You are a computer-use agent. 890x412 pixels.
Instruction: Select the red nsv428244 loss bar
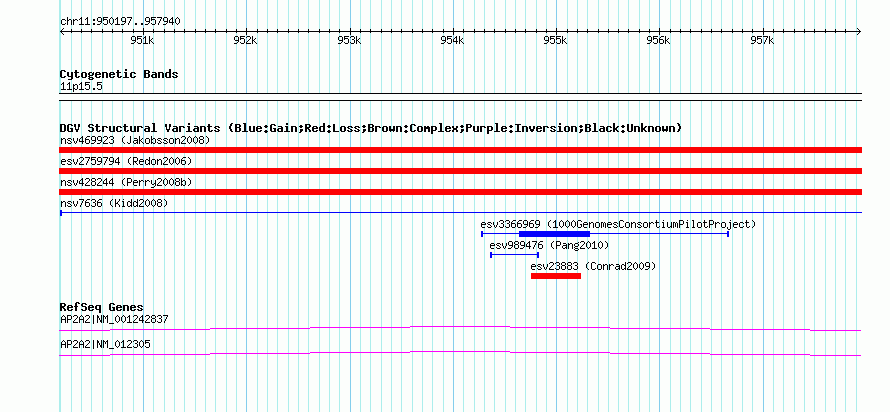(460, 192)
